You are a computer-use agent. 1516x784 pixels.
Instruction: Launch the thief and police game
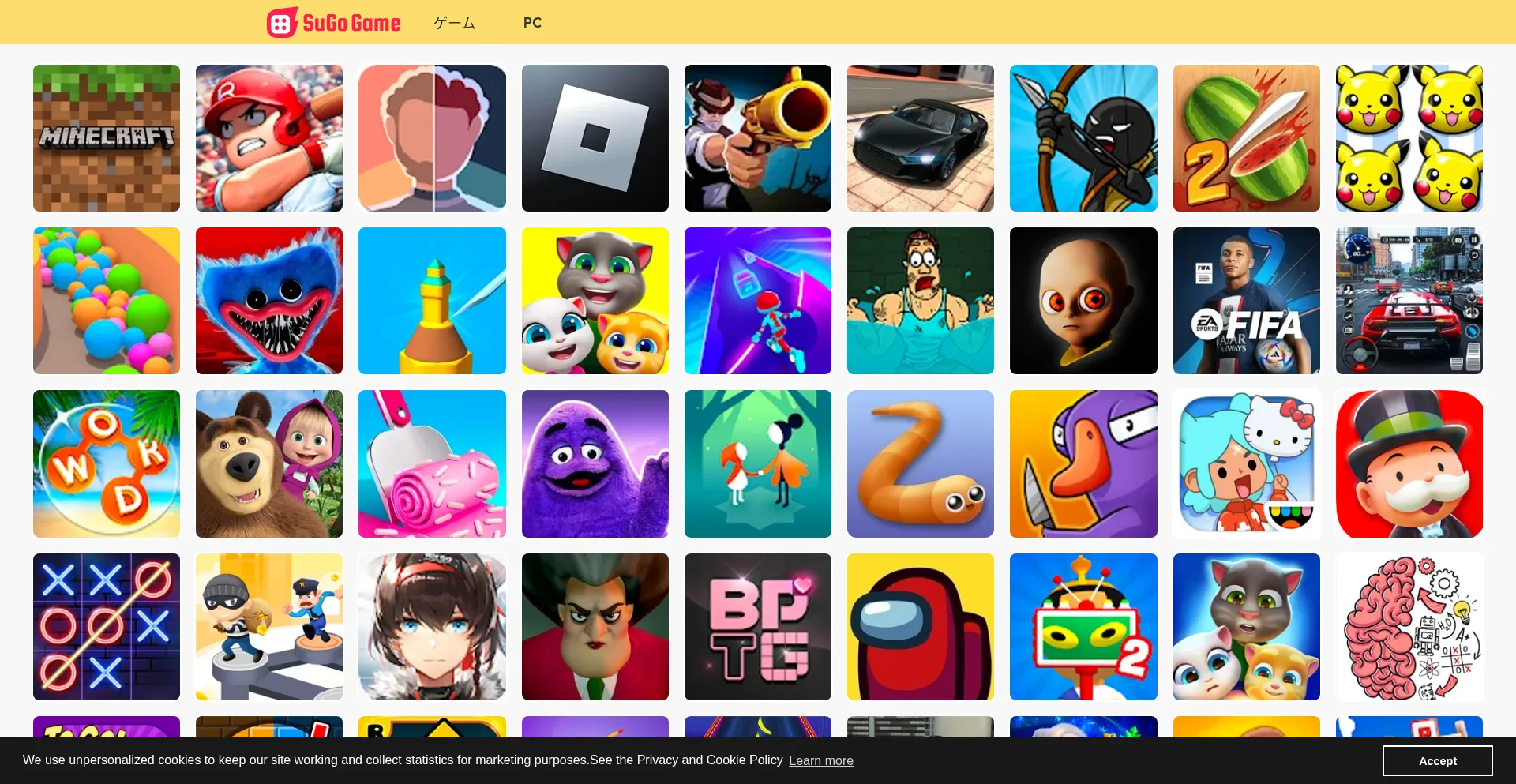click(x=269, y=627)
